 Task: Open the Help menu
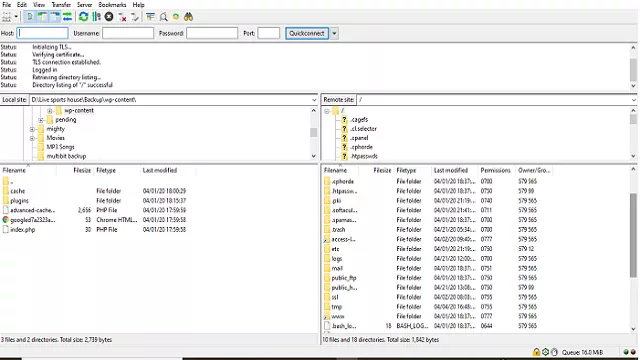138,5
